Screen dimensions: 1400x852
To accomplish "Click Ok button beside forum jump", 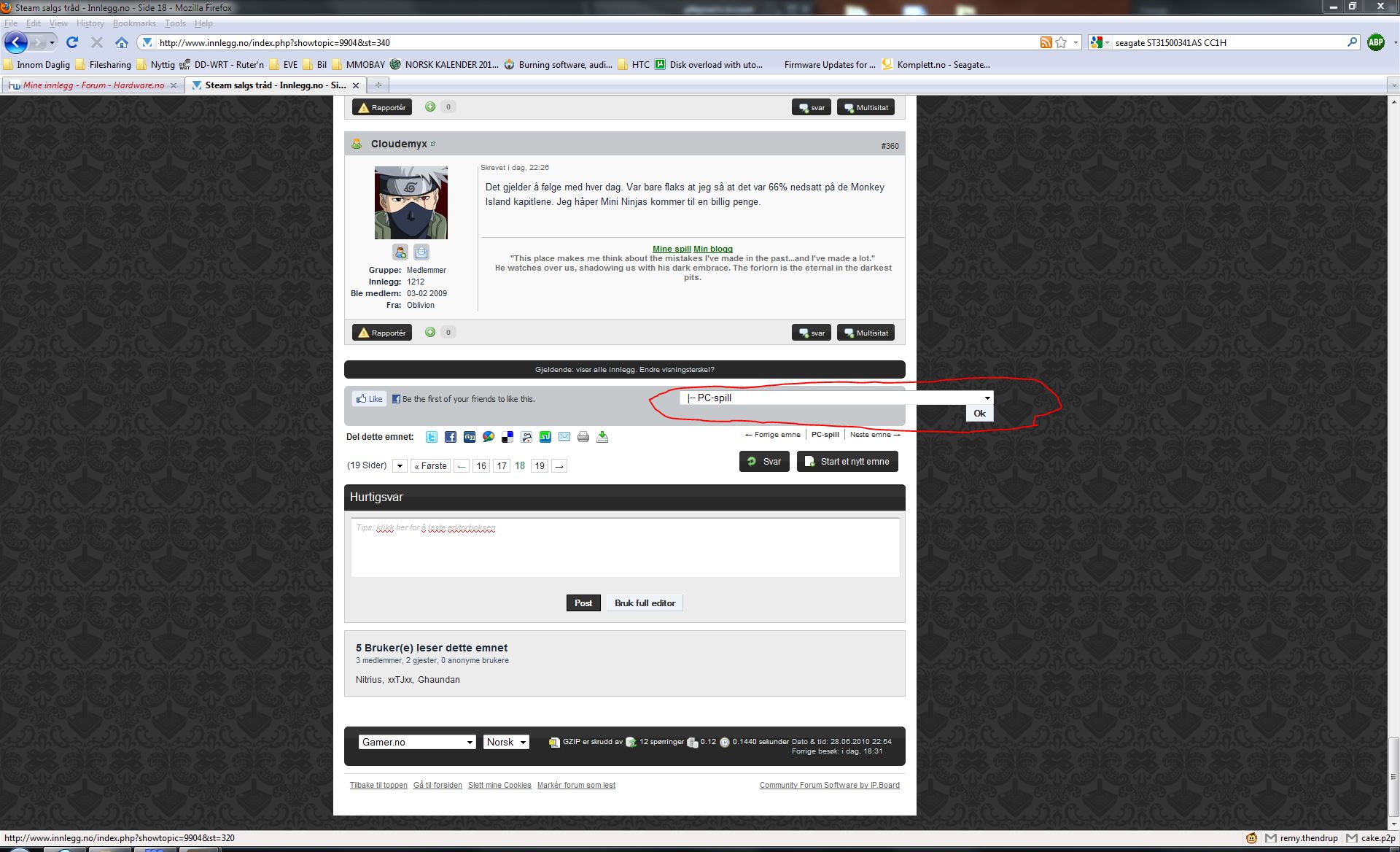I will coord(979,413).
